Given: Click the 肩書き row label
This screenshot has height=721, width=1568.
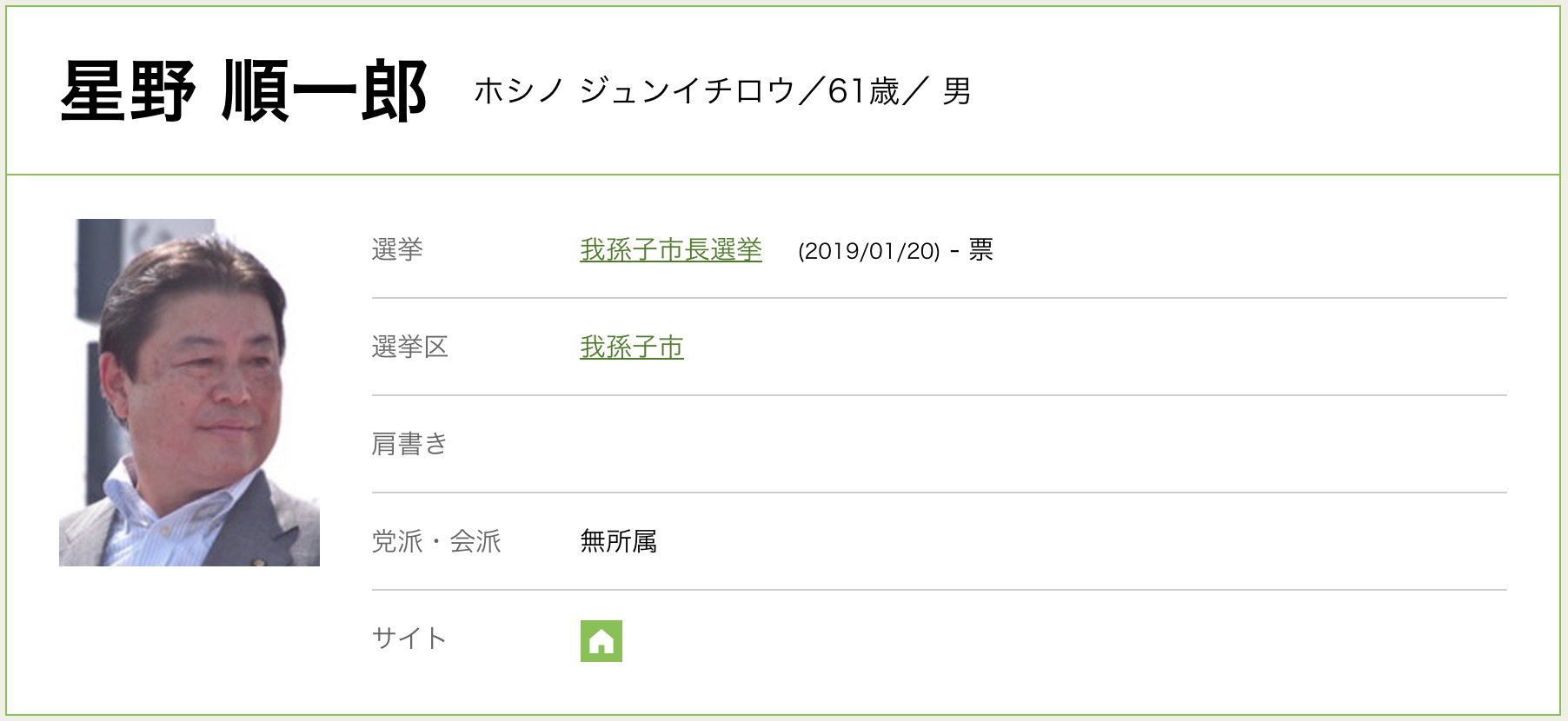Looking at the screenshot, I should click(409, 445).
